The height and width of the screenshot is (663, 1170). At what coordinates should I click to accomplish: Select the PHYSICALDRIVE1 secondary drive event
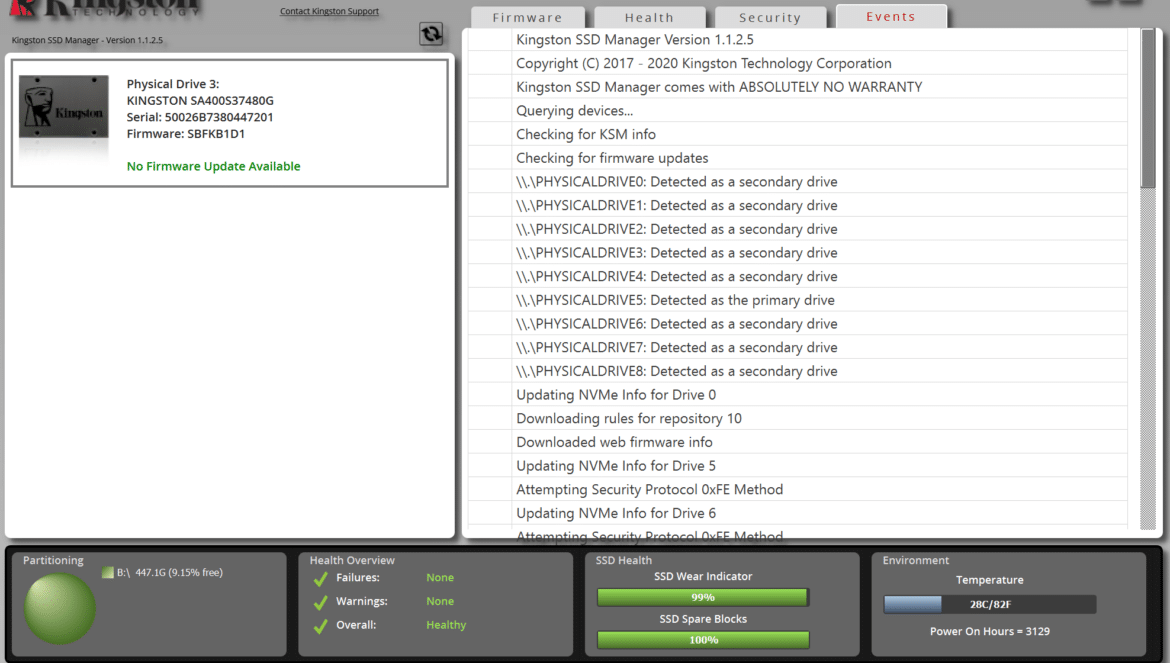coord(798,205)
